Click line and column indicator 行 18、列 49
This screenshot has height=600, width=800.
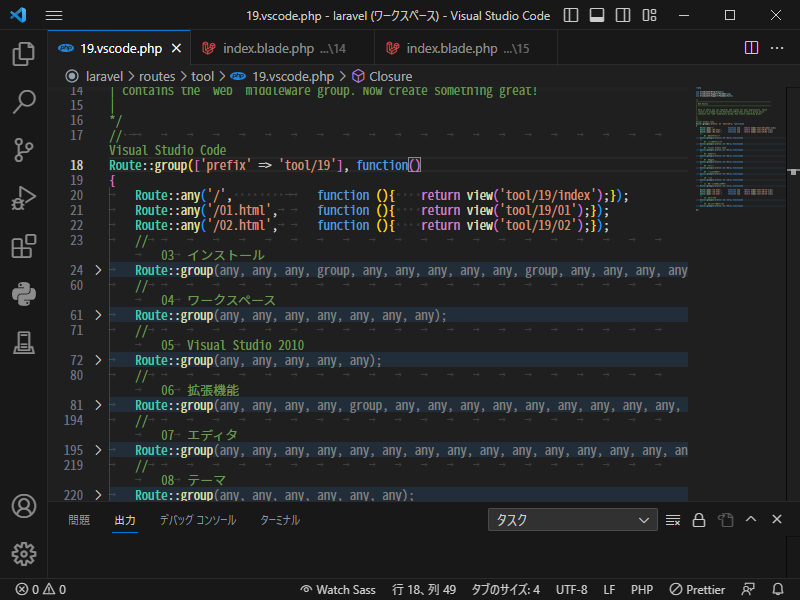424,590
